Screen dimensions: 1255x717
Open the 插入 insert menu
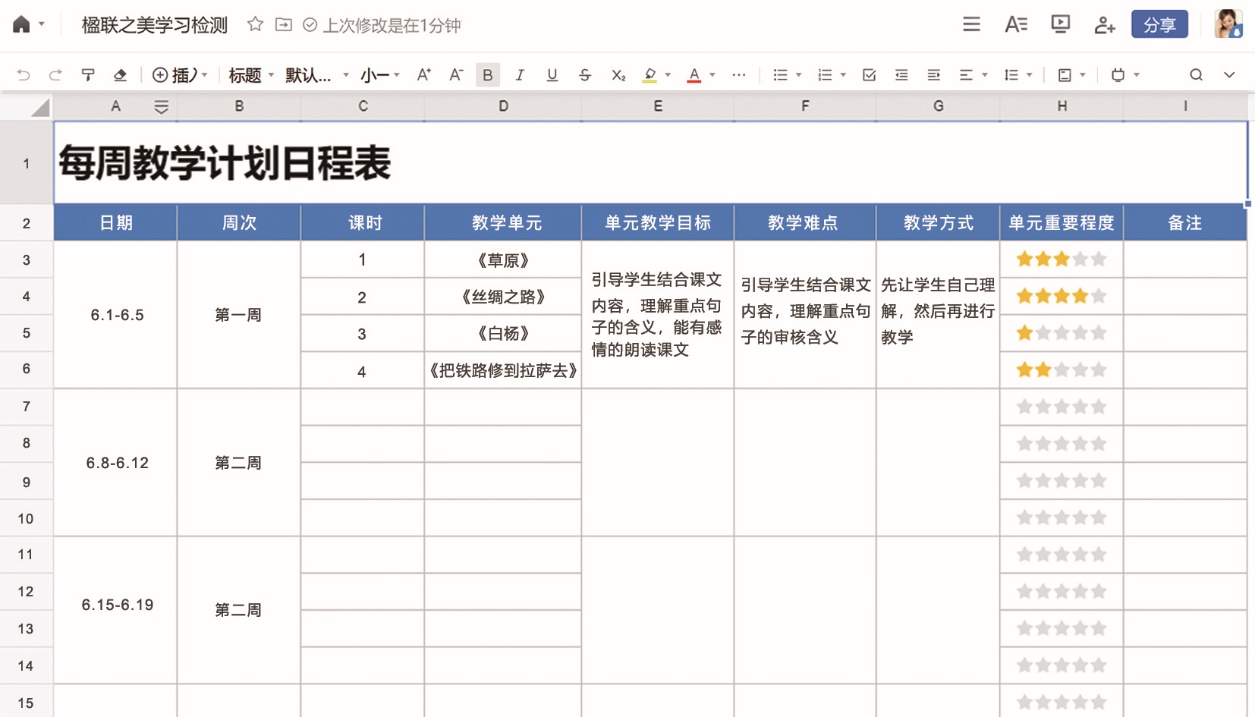click(x=179, y=75)
